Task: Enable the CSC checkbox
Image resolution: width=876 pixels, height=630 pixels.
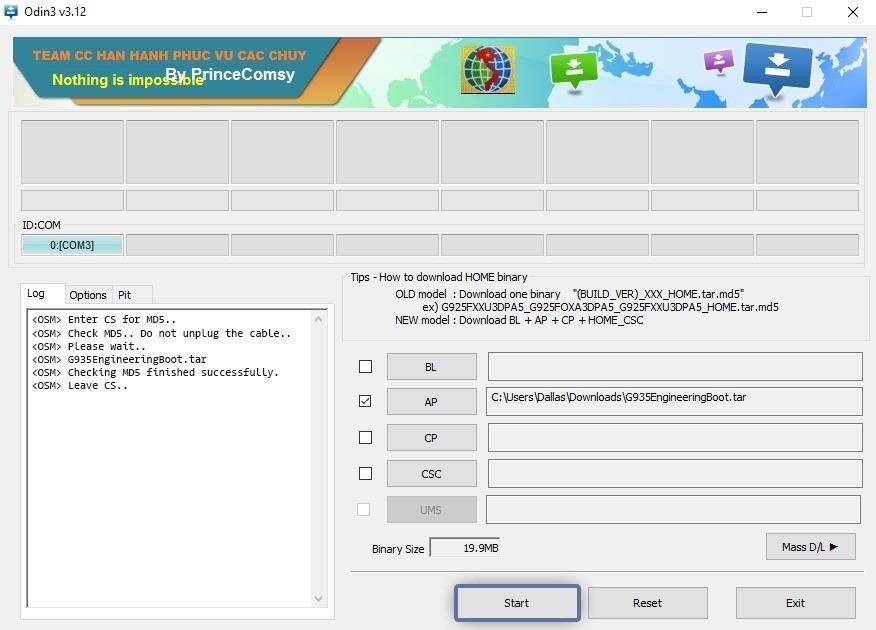Action: [365, 474]
